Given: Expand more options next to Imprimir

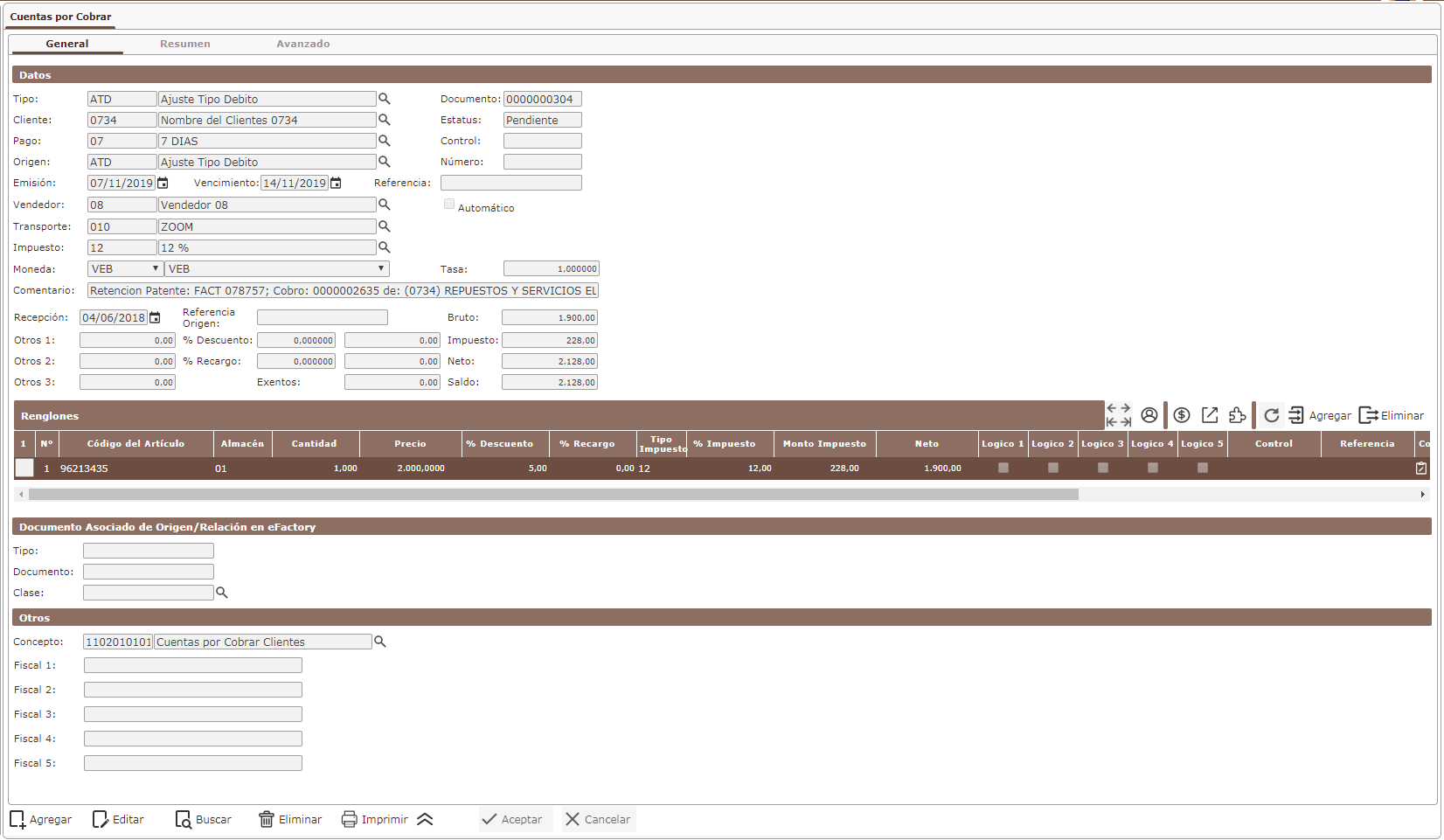Looking at the screenshot, I should pos(425,819).
